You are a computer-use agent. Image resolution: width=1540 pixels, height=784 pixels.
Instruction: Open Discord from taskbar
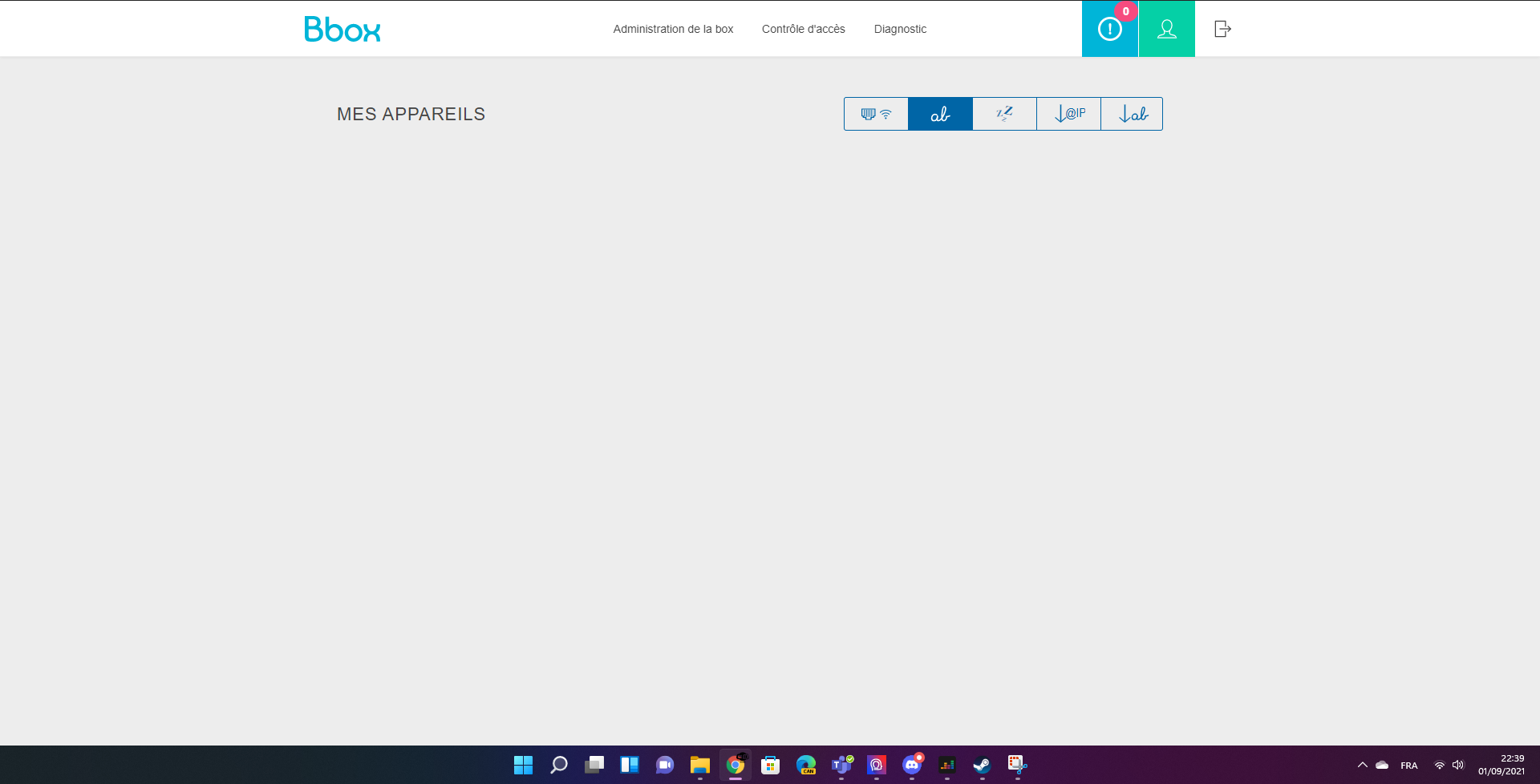[x=912, y=765]
